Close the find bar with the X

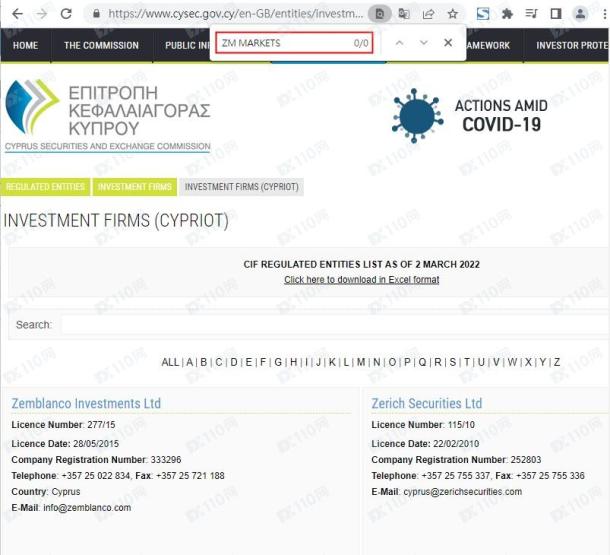click(448, 42)
